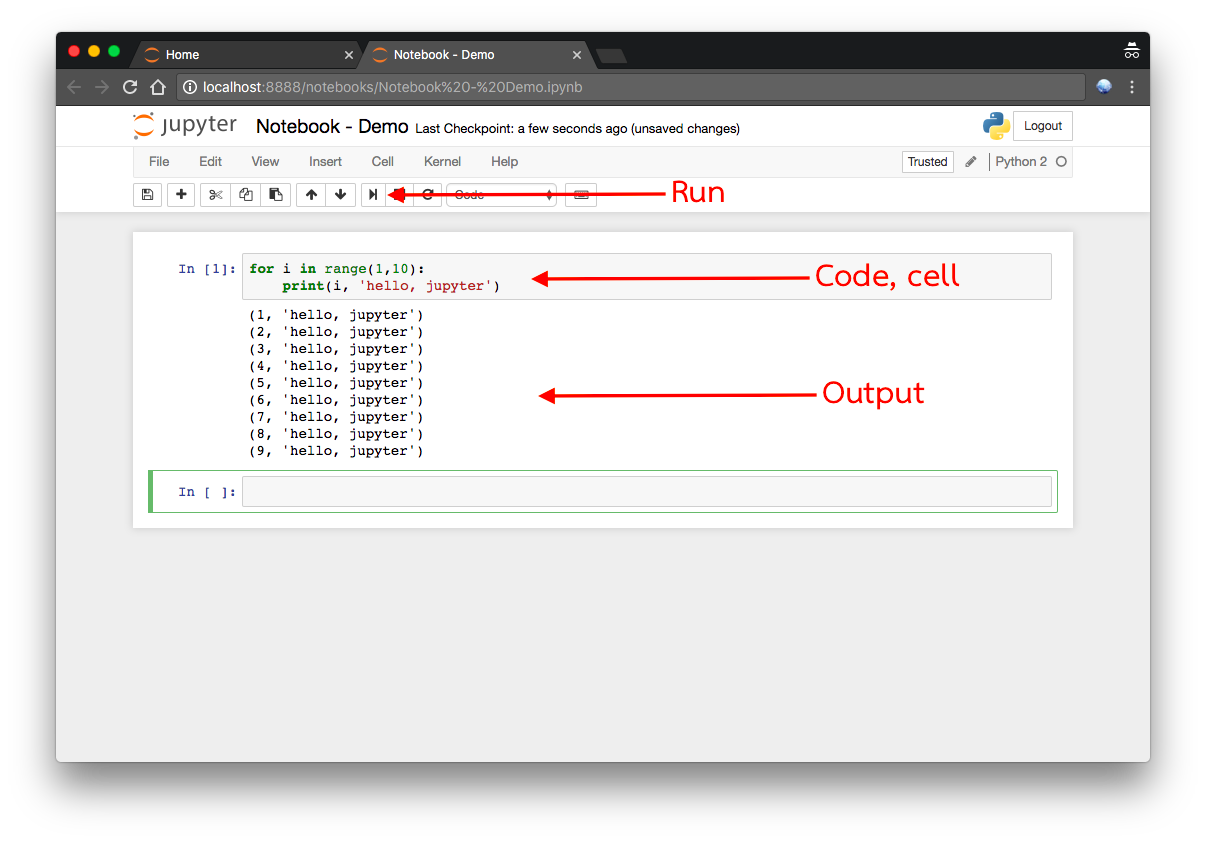The image size is (1206, 842).
Task: Open the File menu
Action: (x=159, y=162)
